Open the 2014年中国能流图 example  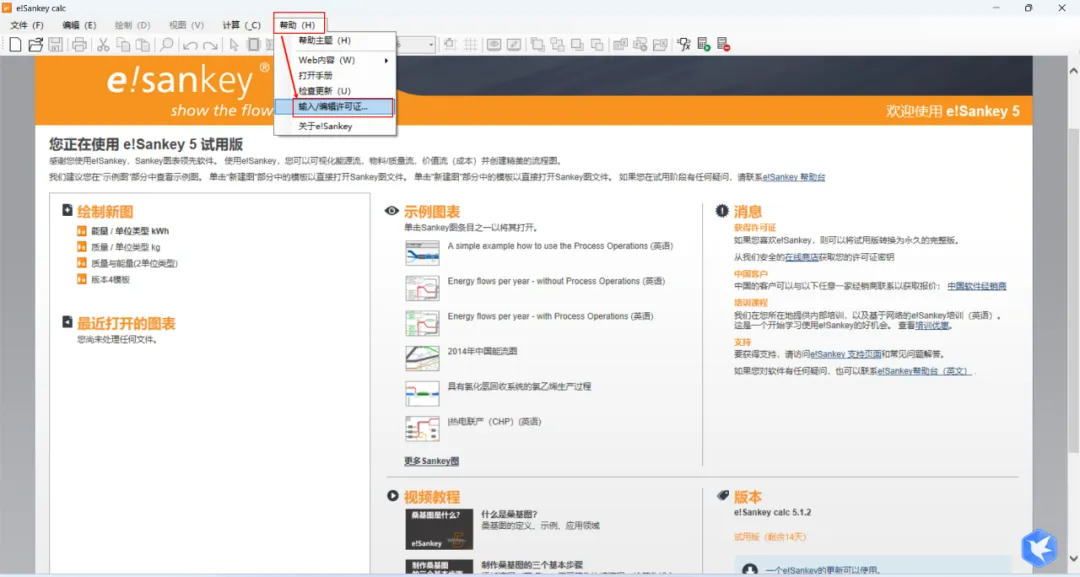(482, 351)
